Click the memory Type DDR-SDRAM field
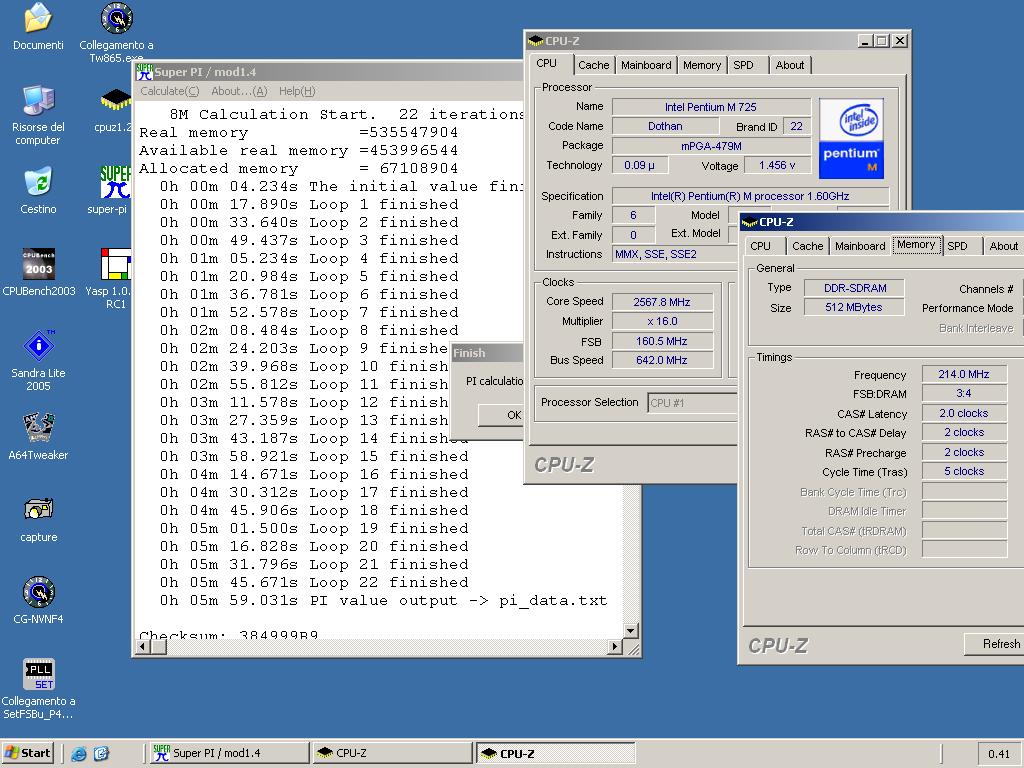1024x768 pixels. pyautogui.click(x=855, y=288)
